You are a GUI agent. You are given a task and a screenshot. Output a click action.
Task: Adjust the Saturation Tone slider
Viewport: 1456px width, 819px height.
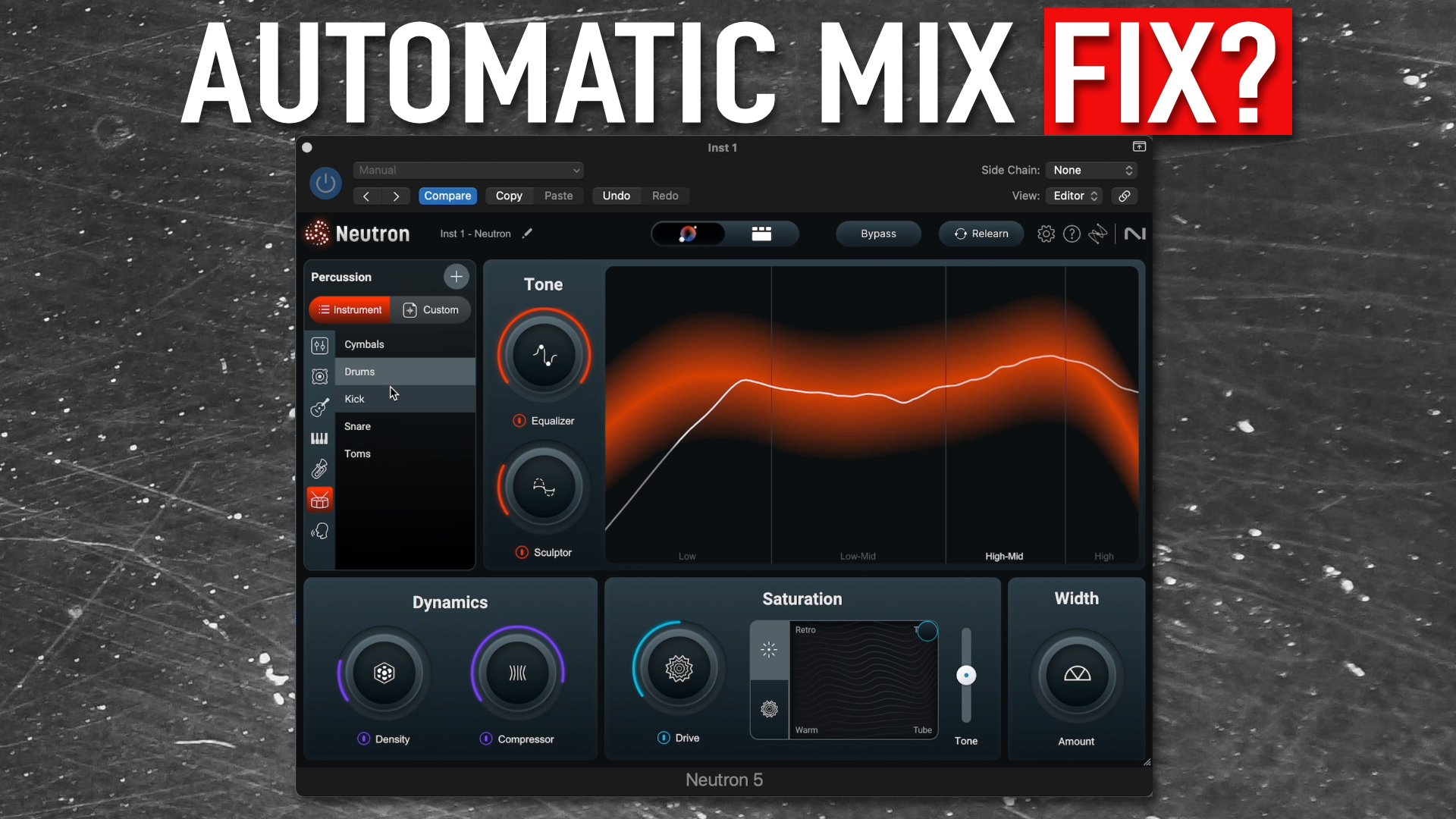click(965, 675)
